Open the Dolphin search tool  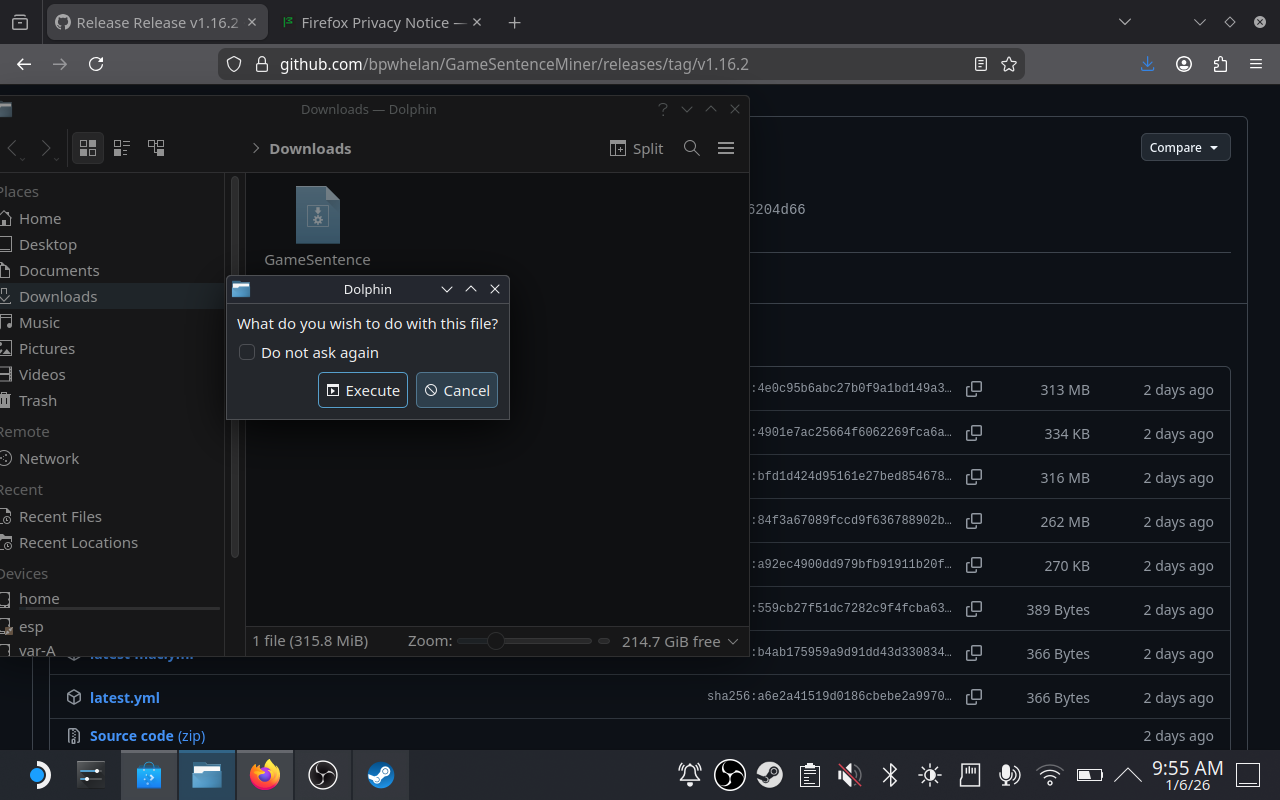tap(691, 148)
